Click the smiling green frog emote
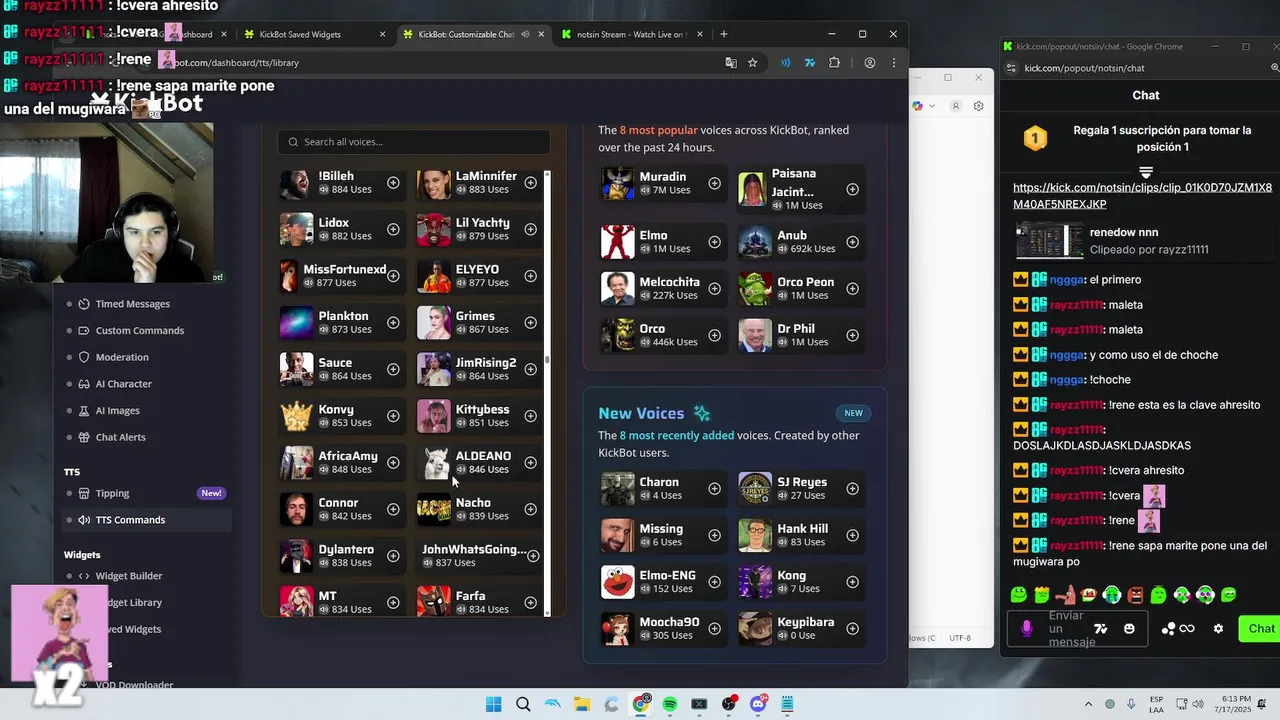The height and width of the screenshot is (720, 1280). click(x=1019, y=595)
